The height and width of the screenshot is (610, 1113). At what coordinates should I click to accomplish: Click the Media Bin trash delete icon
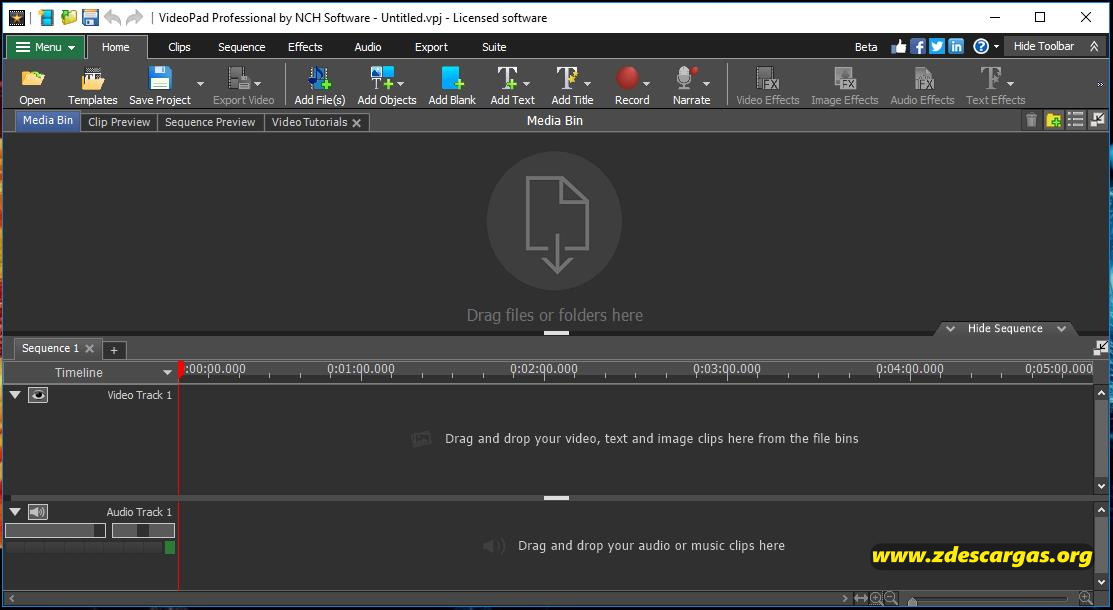point(1031,121)
